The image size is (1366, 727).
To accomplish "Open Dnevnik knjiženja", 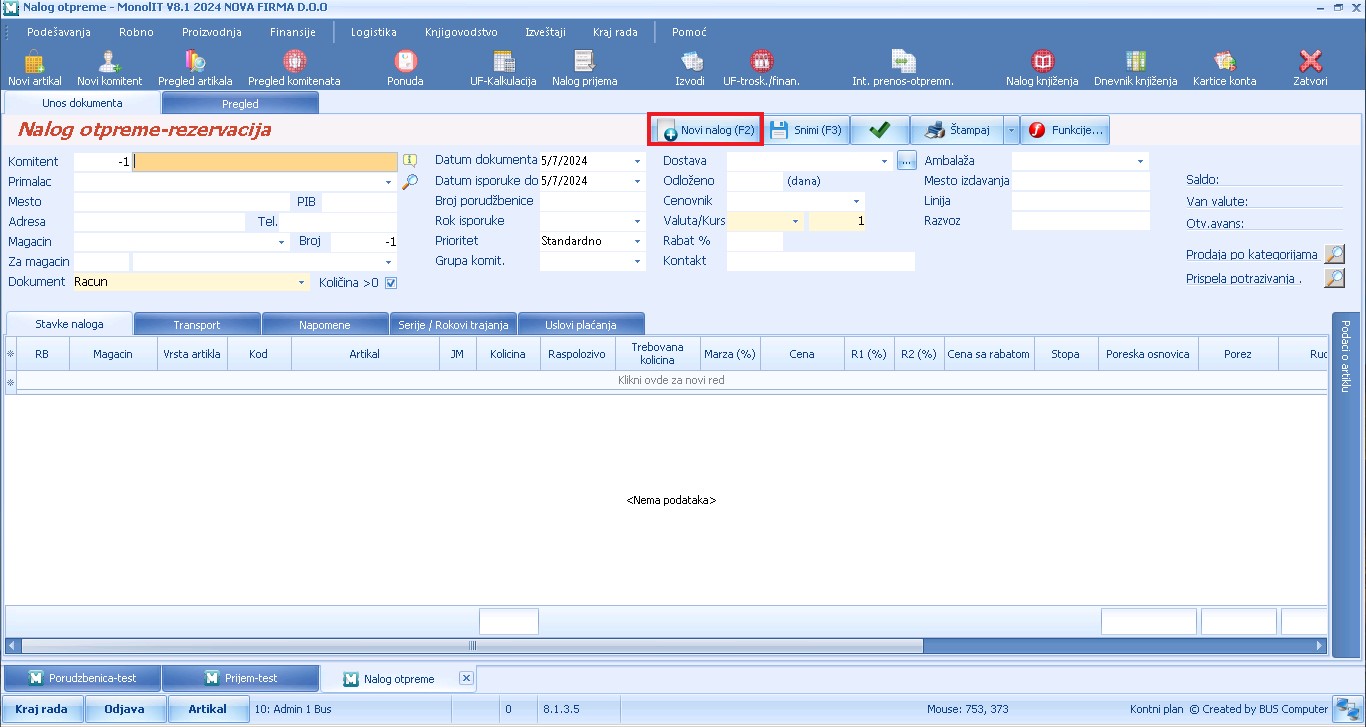I will point(1135,69).
